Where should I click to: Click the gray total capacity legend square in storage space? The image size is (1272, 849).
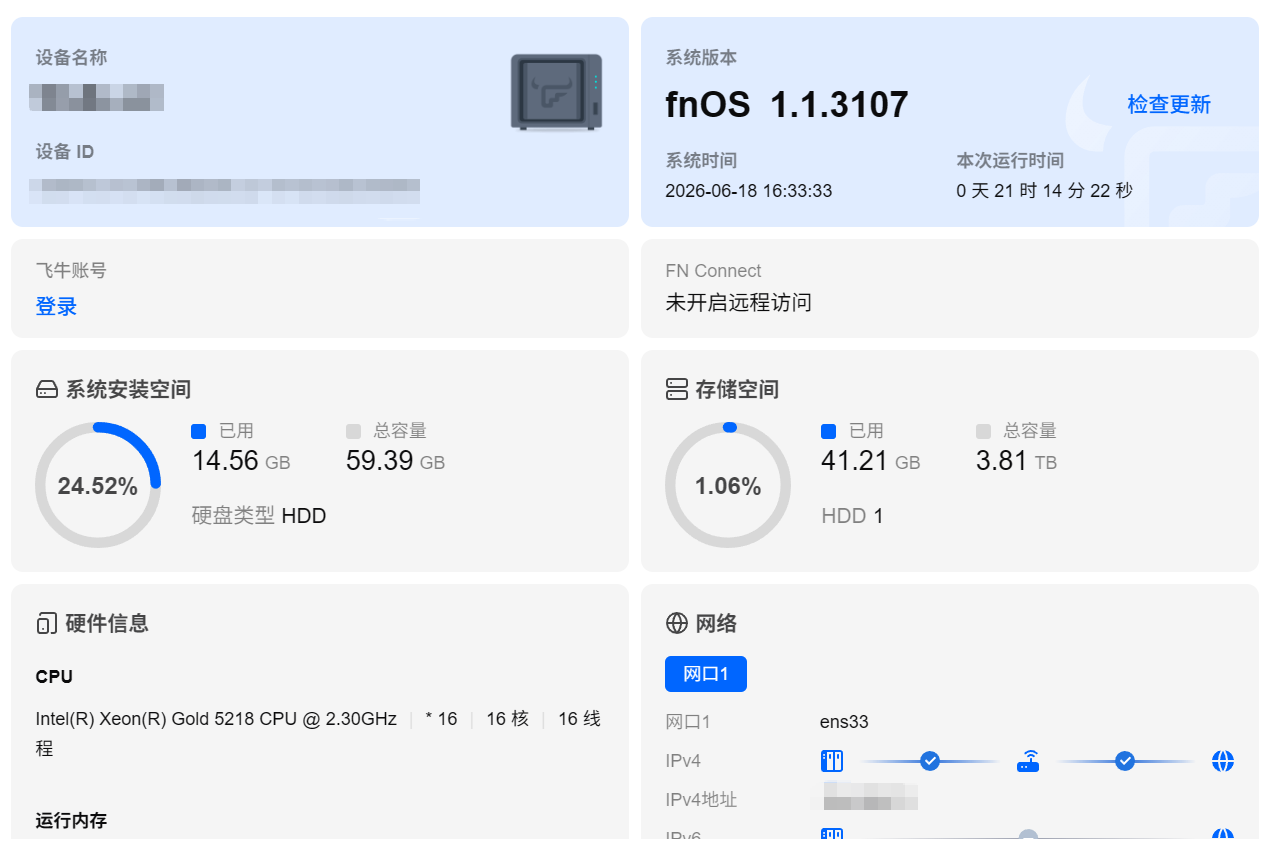(x=983, y=431)
